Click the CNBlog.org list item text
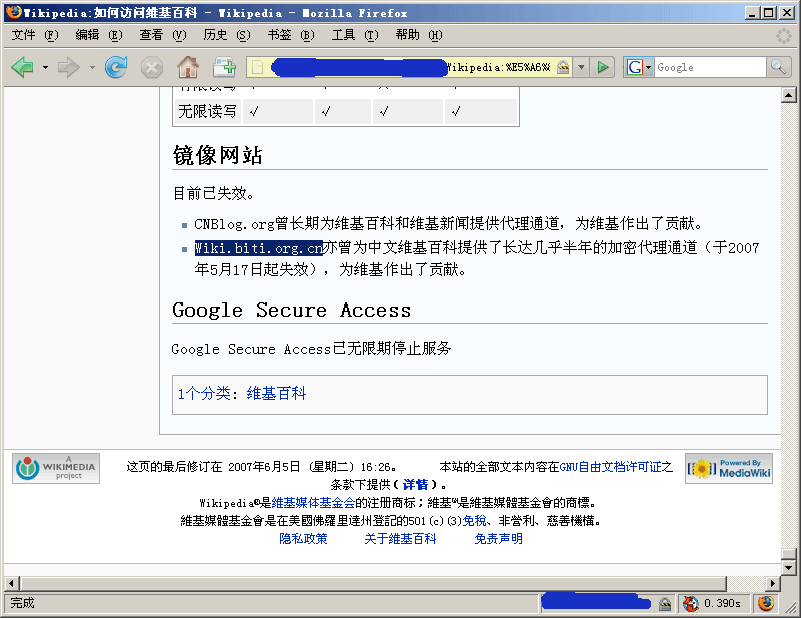Screen dimensions: 801x618 click(448, 223)
